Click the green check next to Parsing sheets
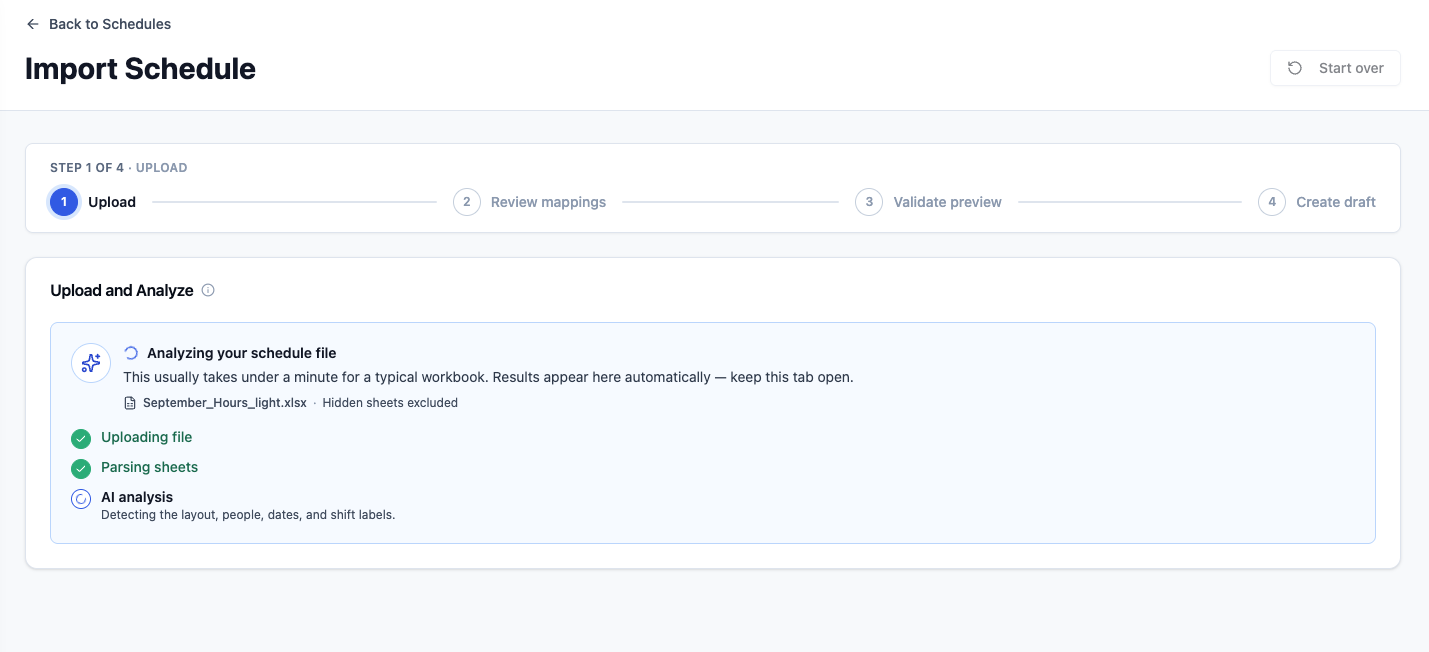Image resolution: width=1429 pixels, height=652 pixels. [81, 468]
